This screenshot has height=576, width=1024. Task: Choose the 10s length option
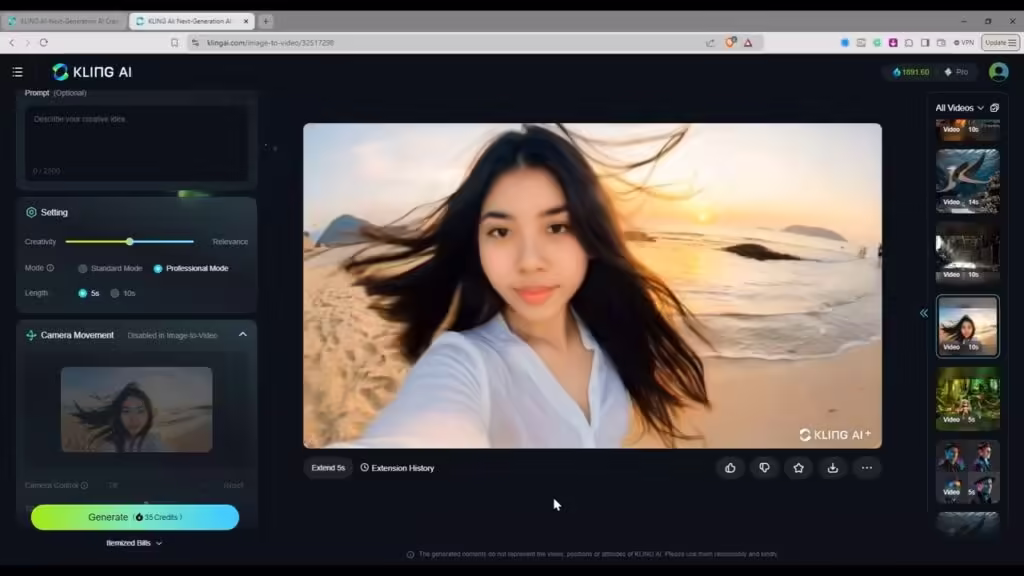[115, 293]
